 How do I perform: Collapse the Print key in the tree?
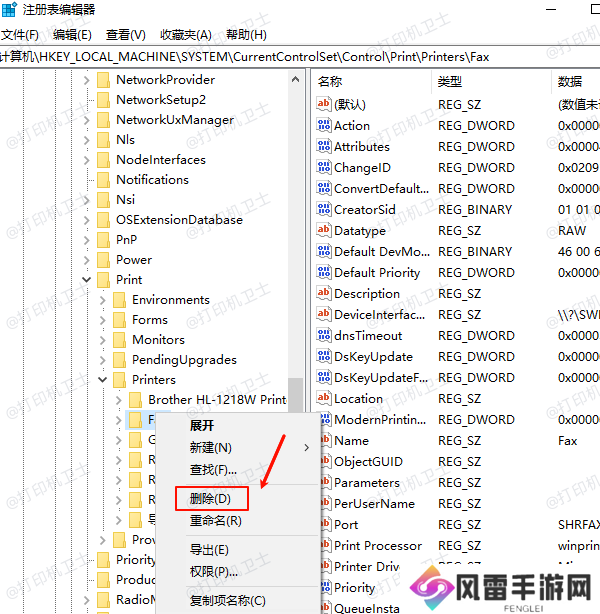(x=87, y=280)
